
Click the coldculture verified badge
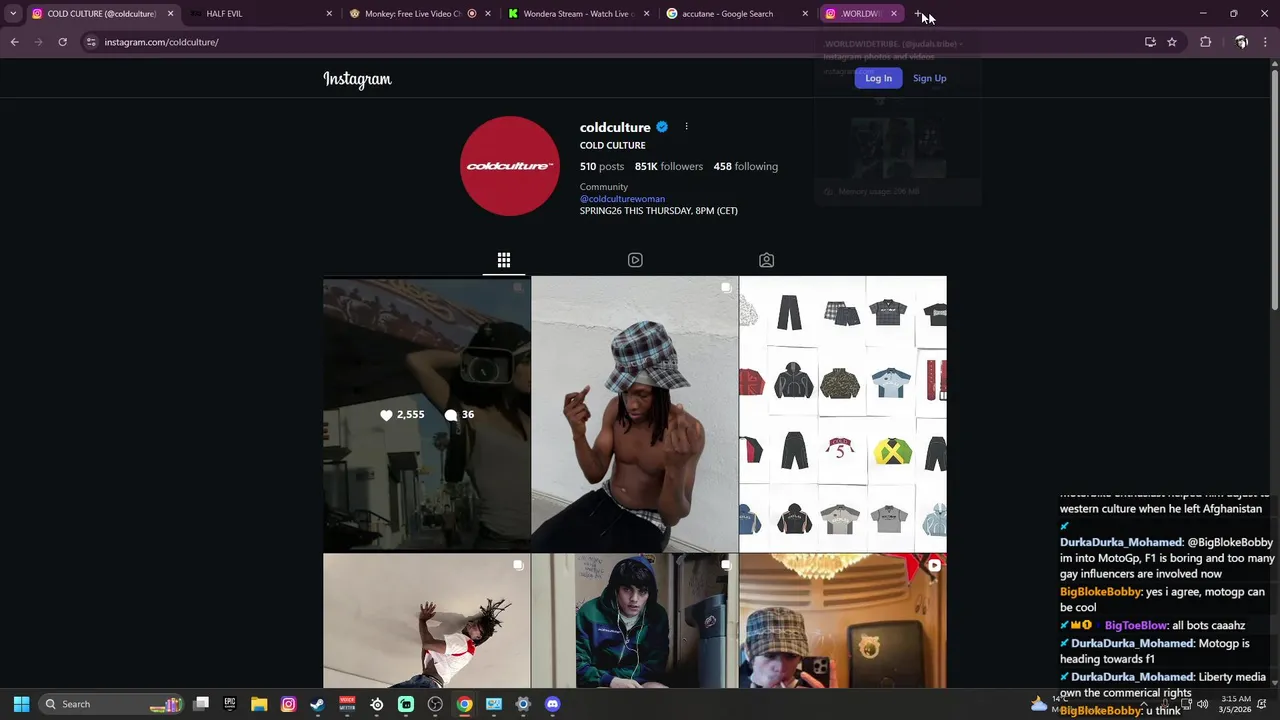coord(662,127)
